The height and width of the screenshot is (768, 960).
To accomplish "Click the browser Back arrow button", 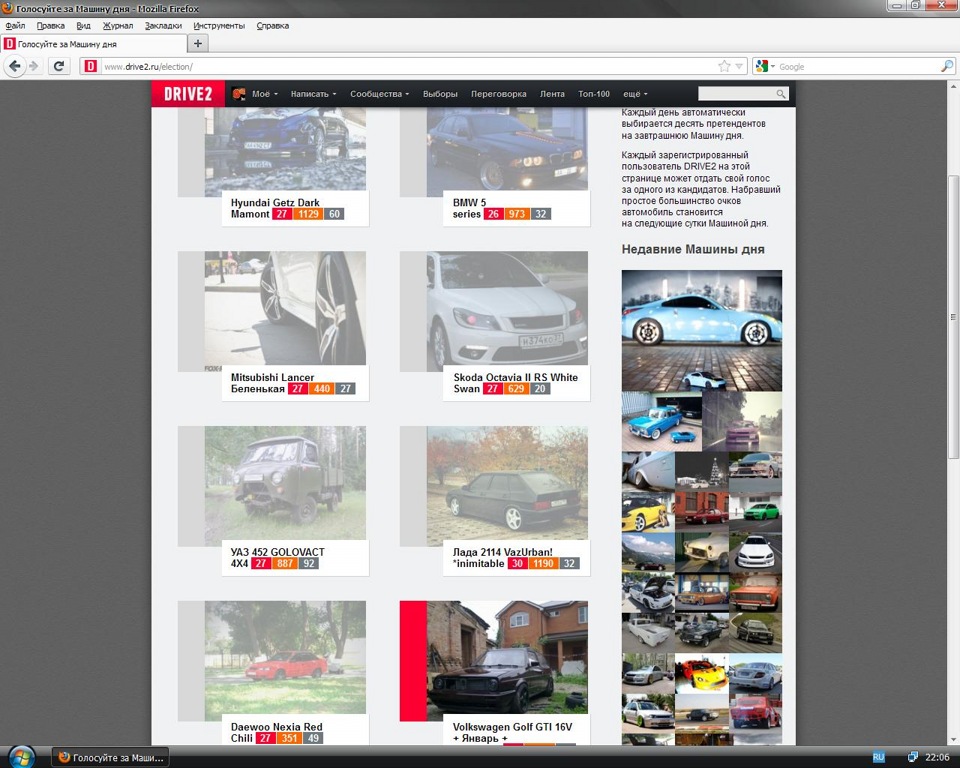I will point(15,66).
